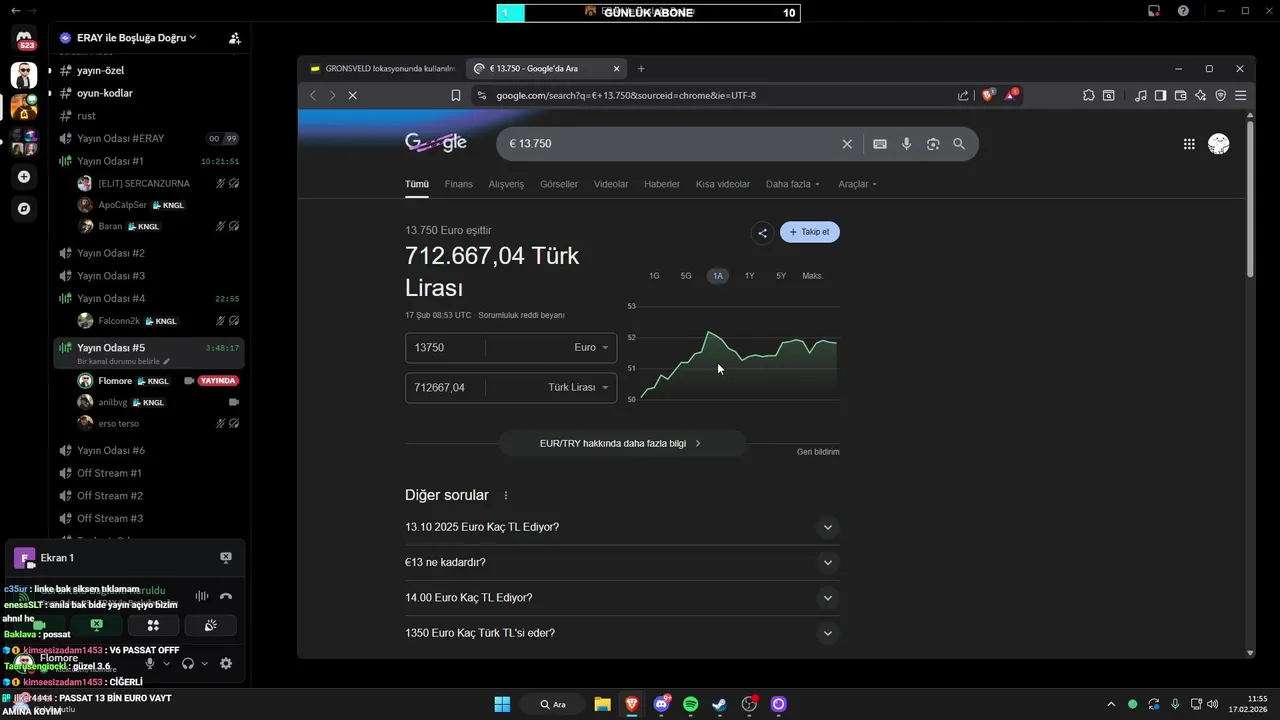This screenshot has width=1280, height=720.
Task: Select the 1G chart range
Action: click(x=654, y=276)
